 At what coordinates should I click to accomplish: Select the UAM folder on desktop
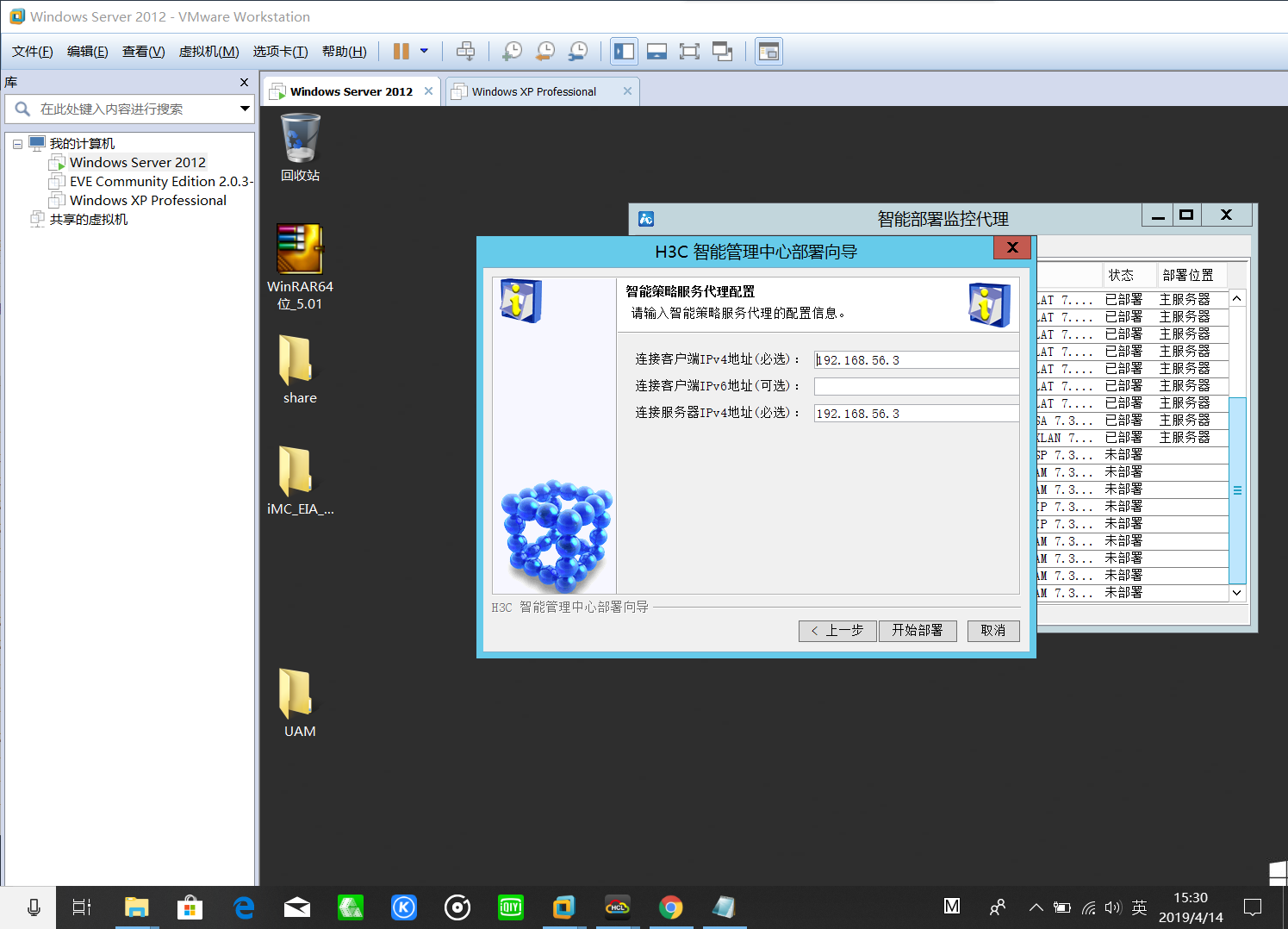click(x=300, y=702)
